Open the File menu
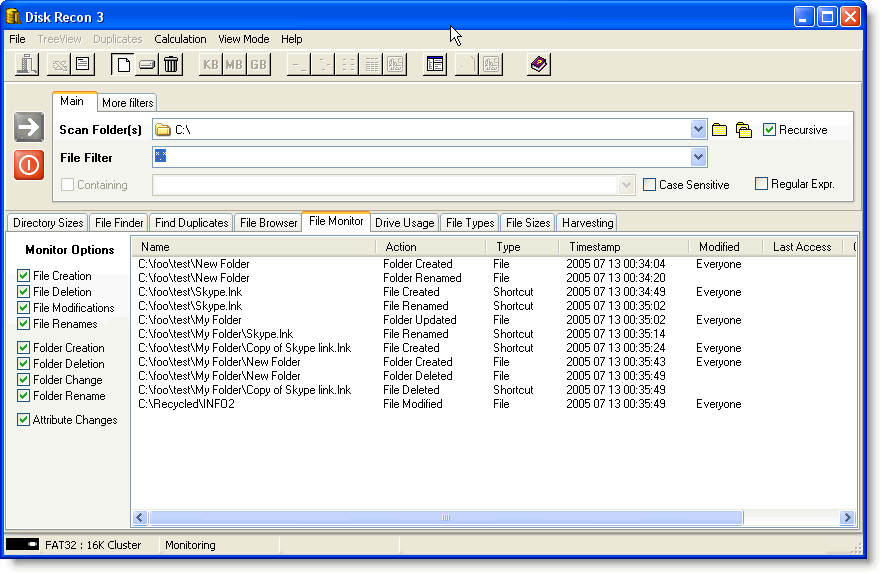882x574 pixels. tap(17, 39)
